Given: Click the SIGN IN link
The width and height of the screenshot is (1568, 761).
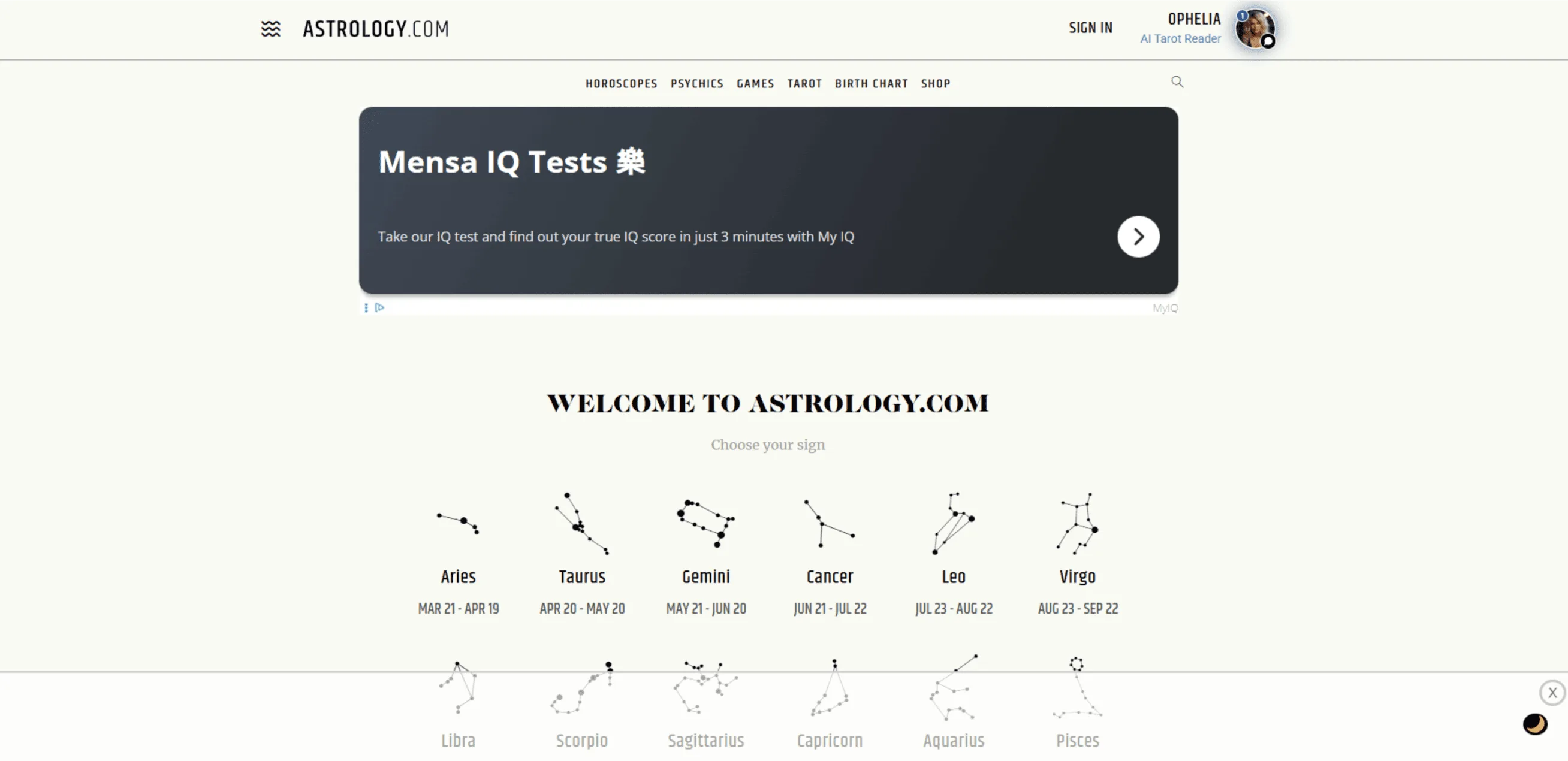Looking at the screenshot, I should click(1090, 28).
